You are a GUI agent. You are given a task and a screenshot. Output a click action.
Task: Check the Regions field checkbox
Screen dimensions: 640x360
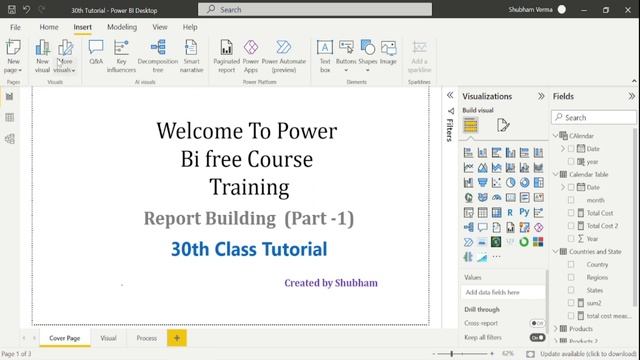pyautogui.click(x=571, y=277)
